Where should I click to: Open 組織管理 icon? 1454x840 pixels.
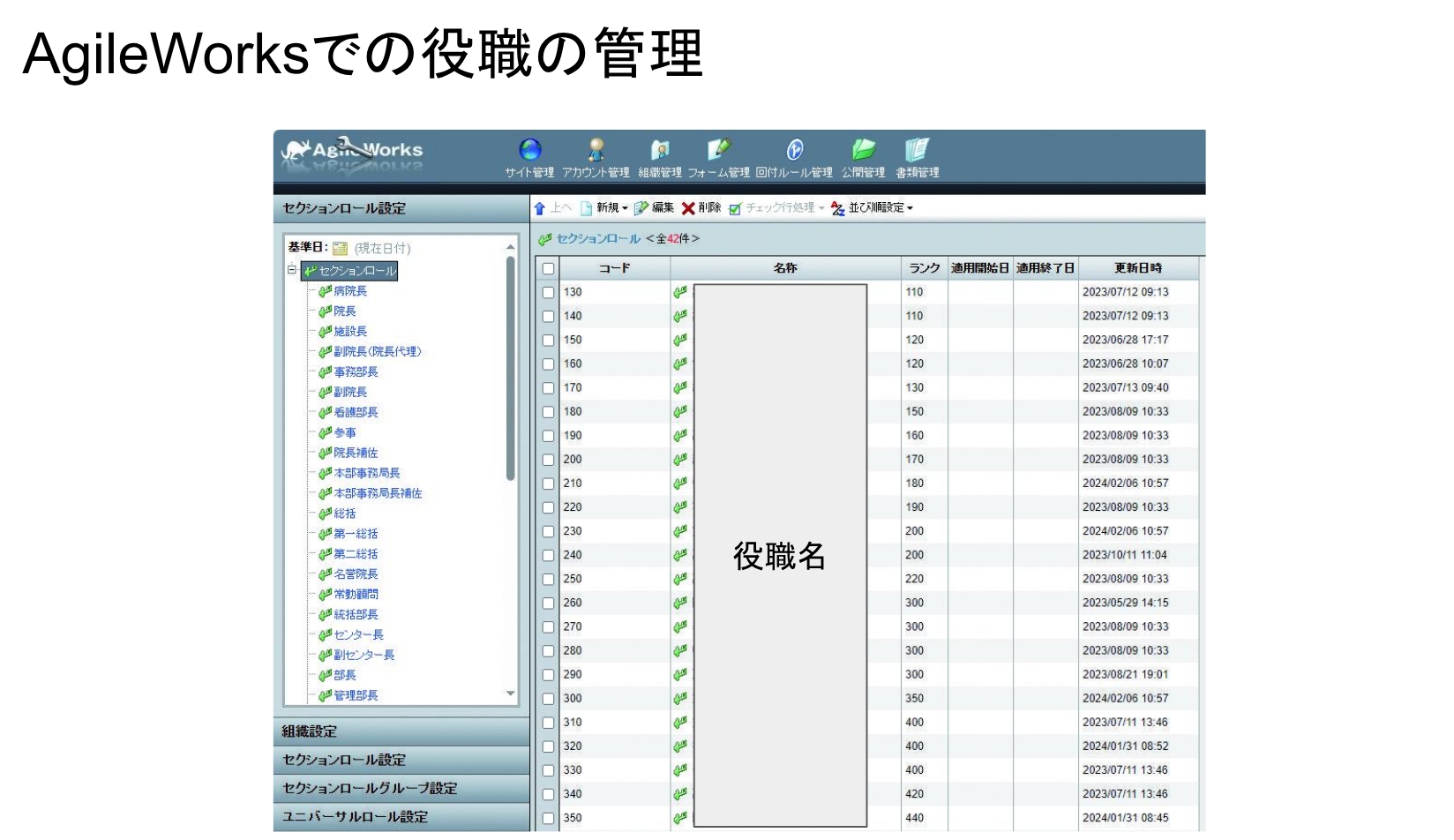coord(660,149)
